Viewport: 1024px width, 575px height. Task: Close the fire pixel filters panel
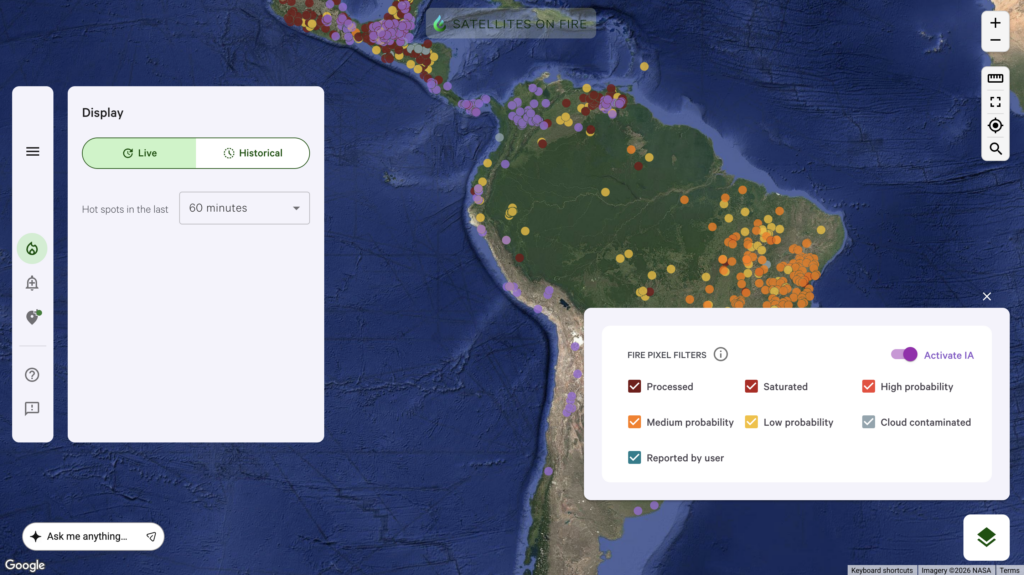click(x=986, y=297)
